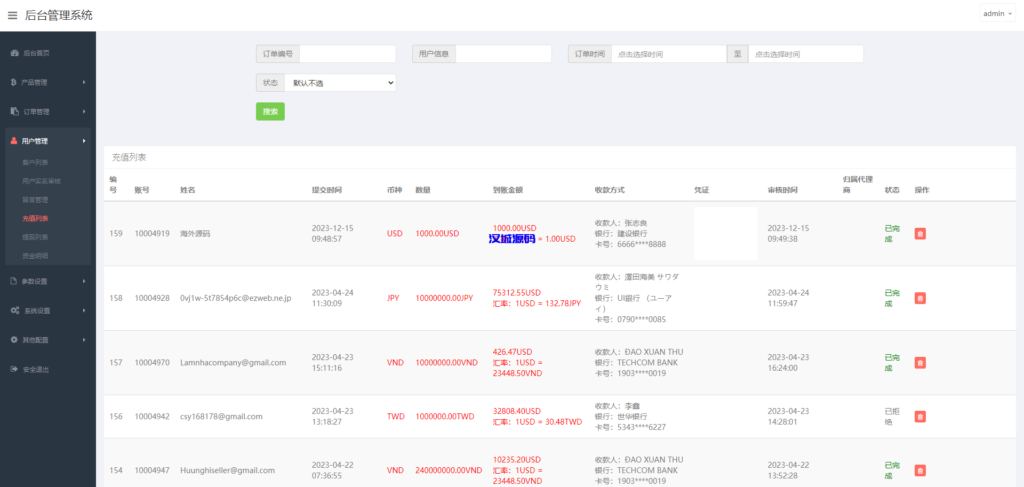Click the 安全退出 logout icon
1024x487 pixels.
(x=14, y=369)
